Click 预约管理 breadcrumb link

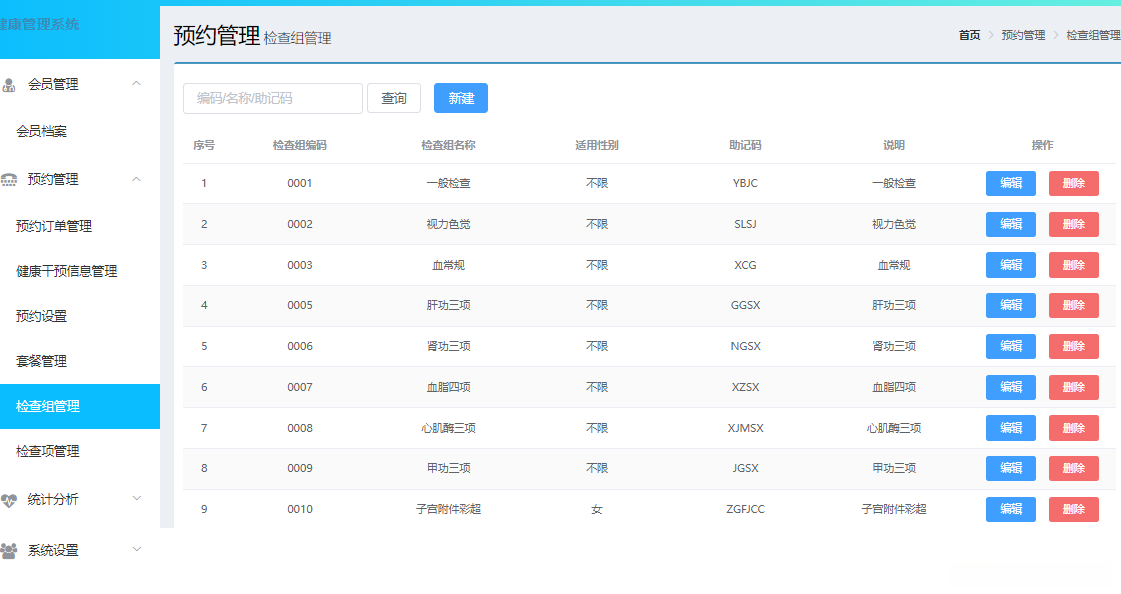tap(1023, 35)
